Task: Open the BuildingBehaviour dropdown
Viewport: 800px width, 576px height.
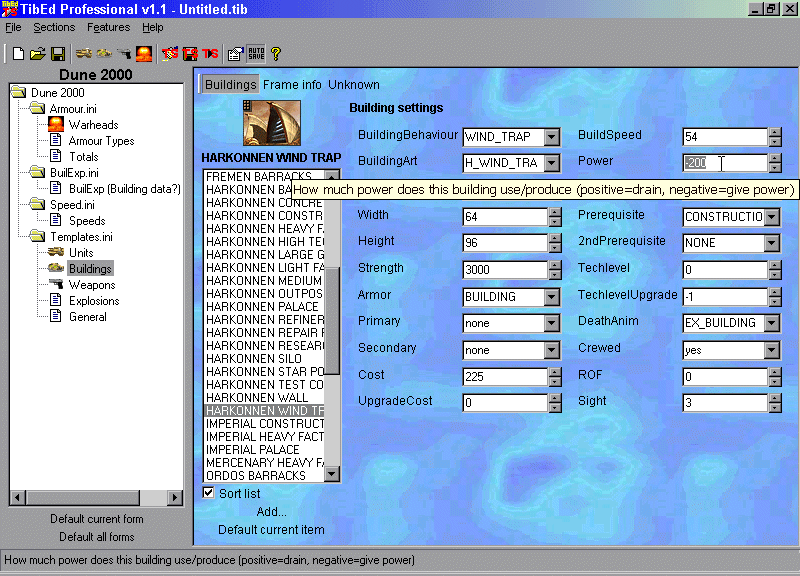Action: (x=552, y=137)
